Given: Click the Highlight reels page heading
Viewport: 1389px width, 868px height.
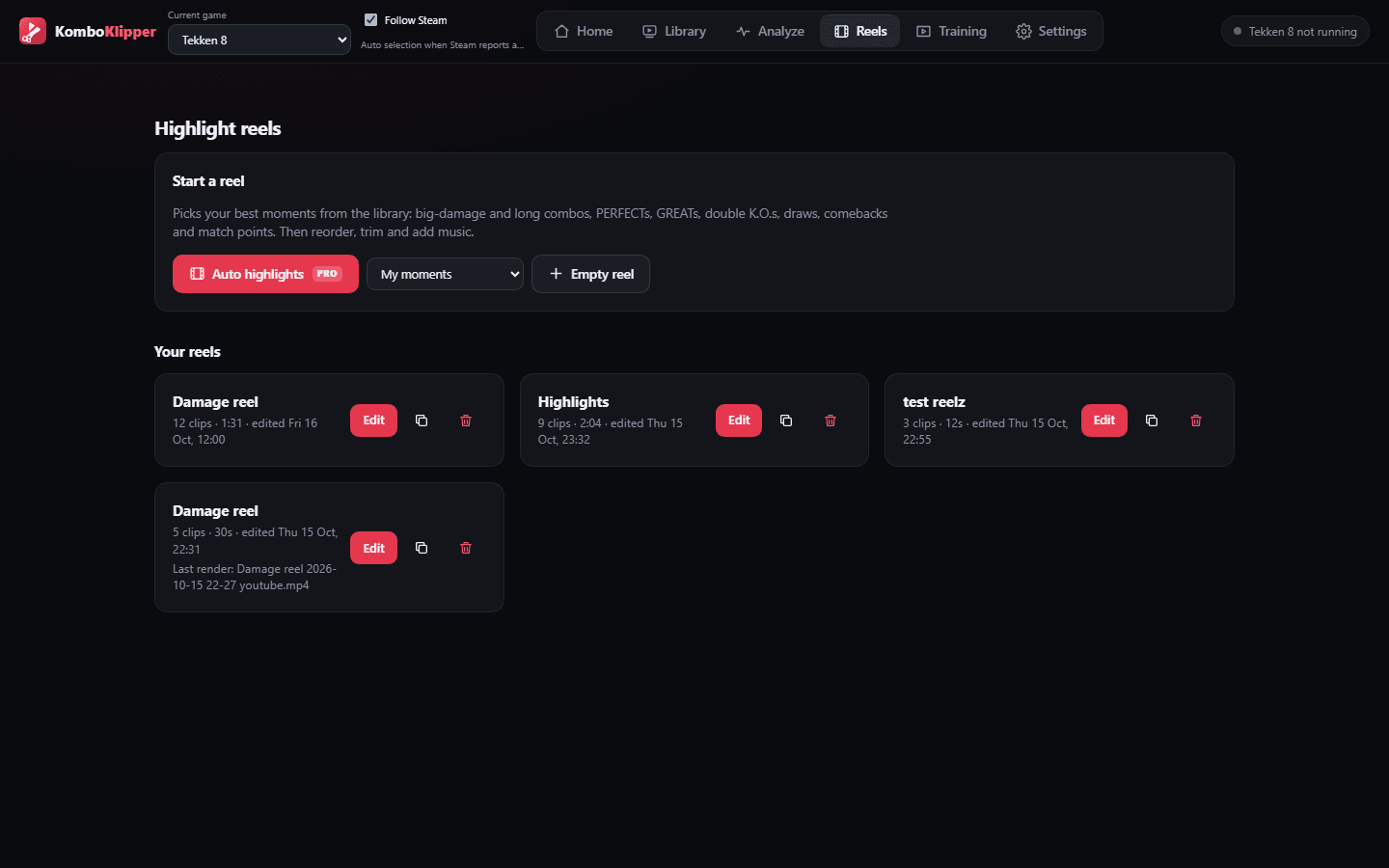Looking at the screenshot, I should [x=218, y=128].
